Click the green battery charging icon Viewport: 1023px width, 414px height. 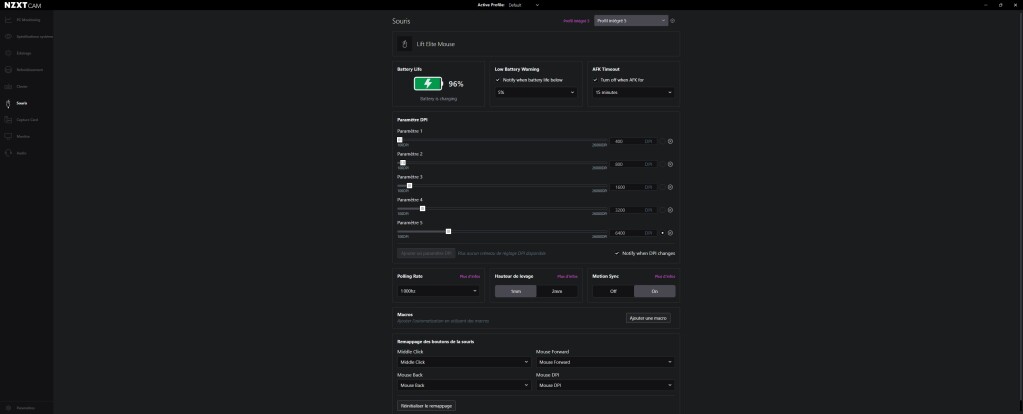coord(428,83)
